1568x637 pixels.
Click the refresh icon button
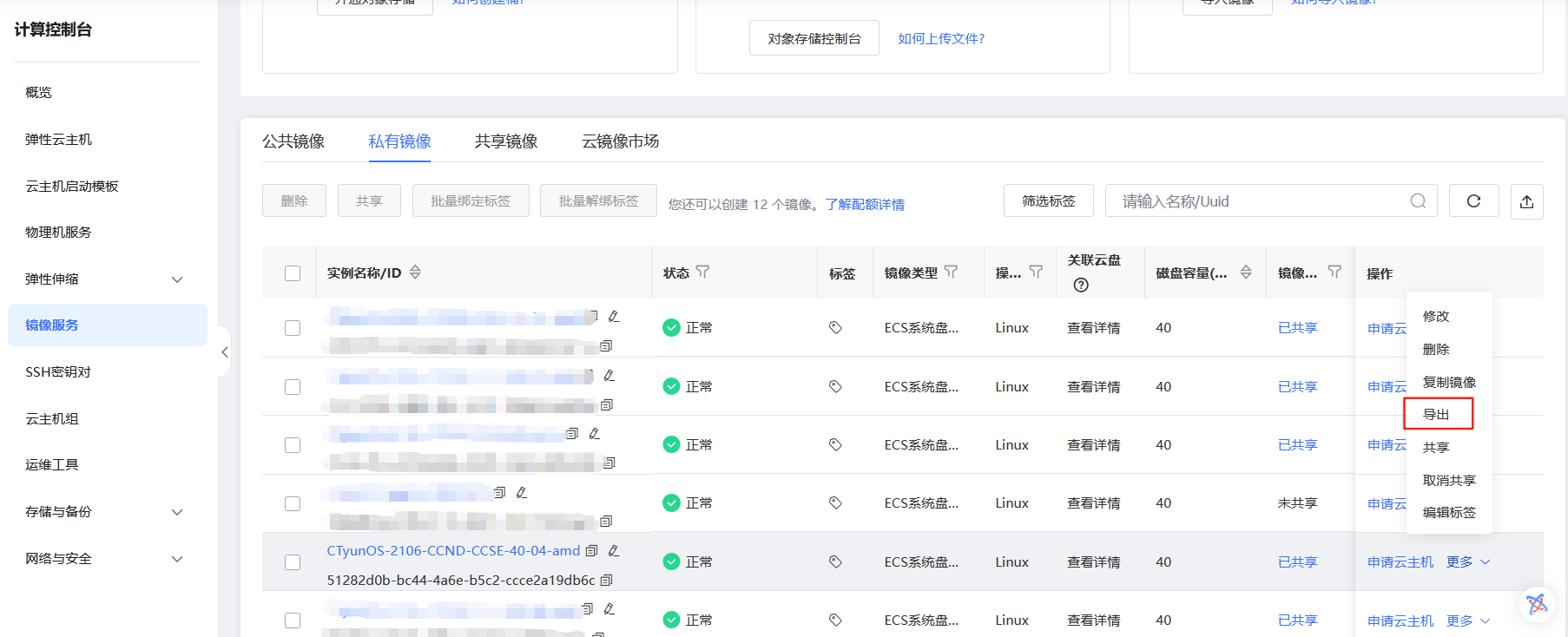(x=1473, y=201)
